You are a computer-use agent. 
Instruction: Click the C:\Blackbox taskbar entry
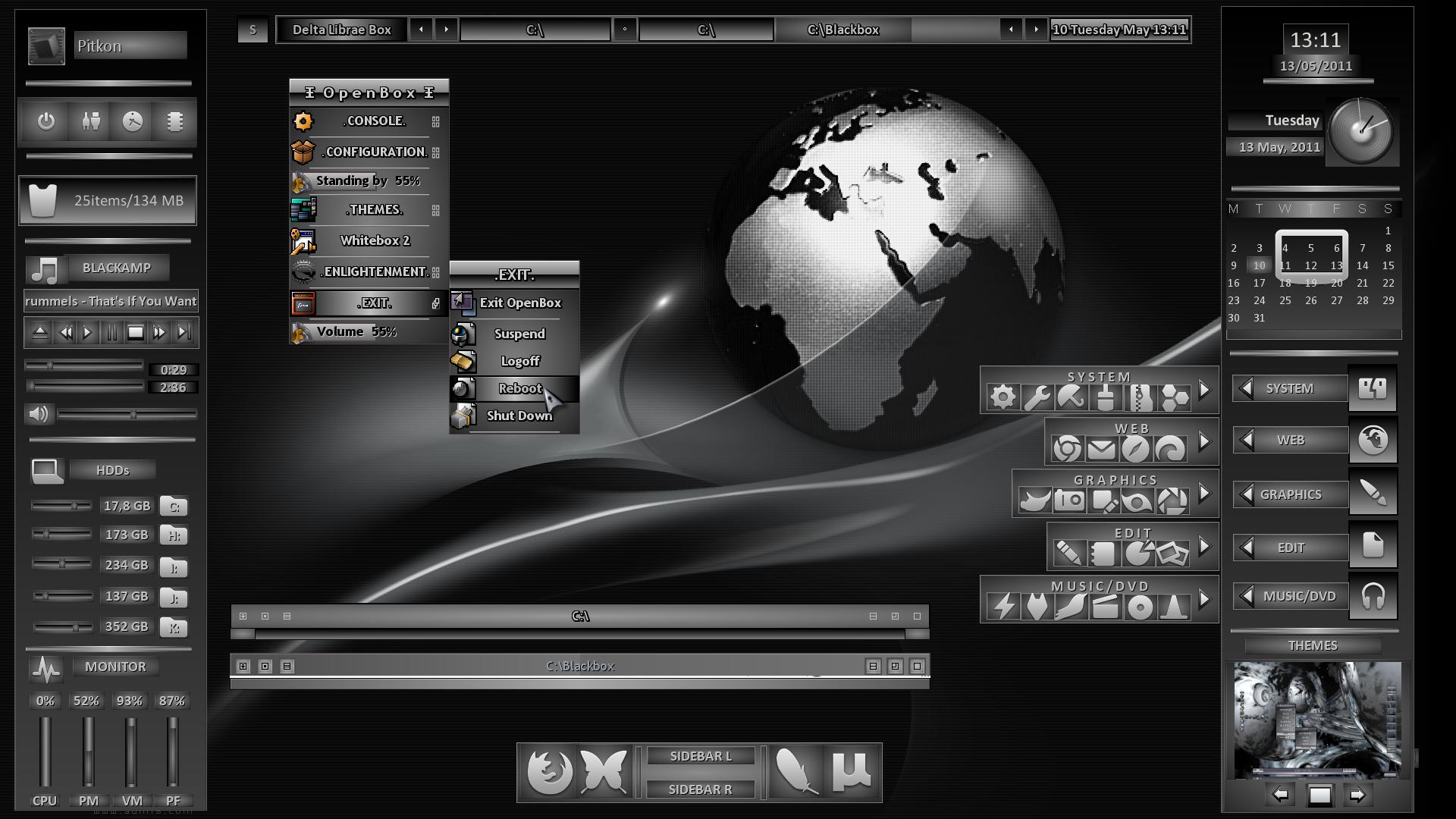coord(843,30)
